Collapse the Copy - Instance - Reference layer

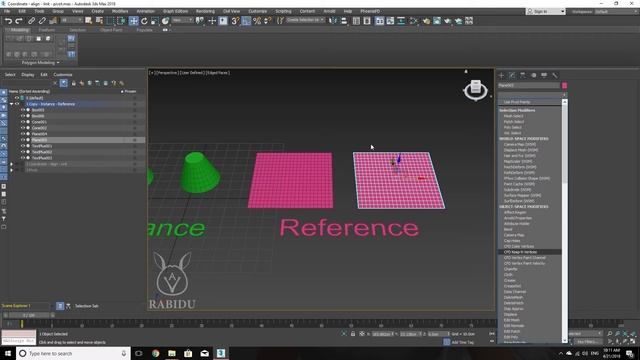click(x=11, y=104)
